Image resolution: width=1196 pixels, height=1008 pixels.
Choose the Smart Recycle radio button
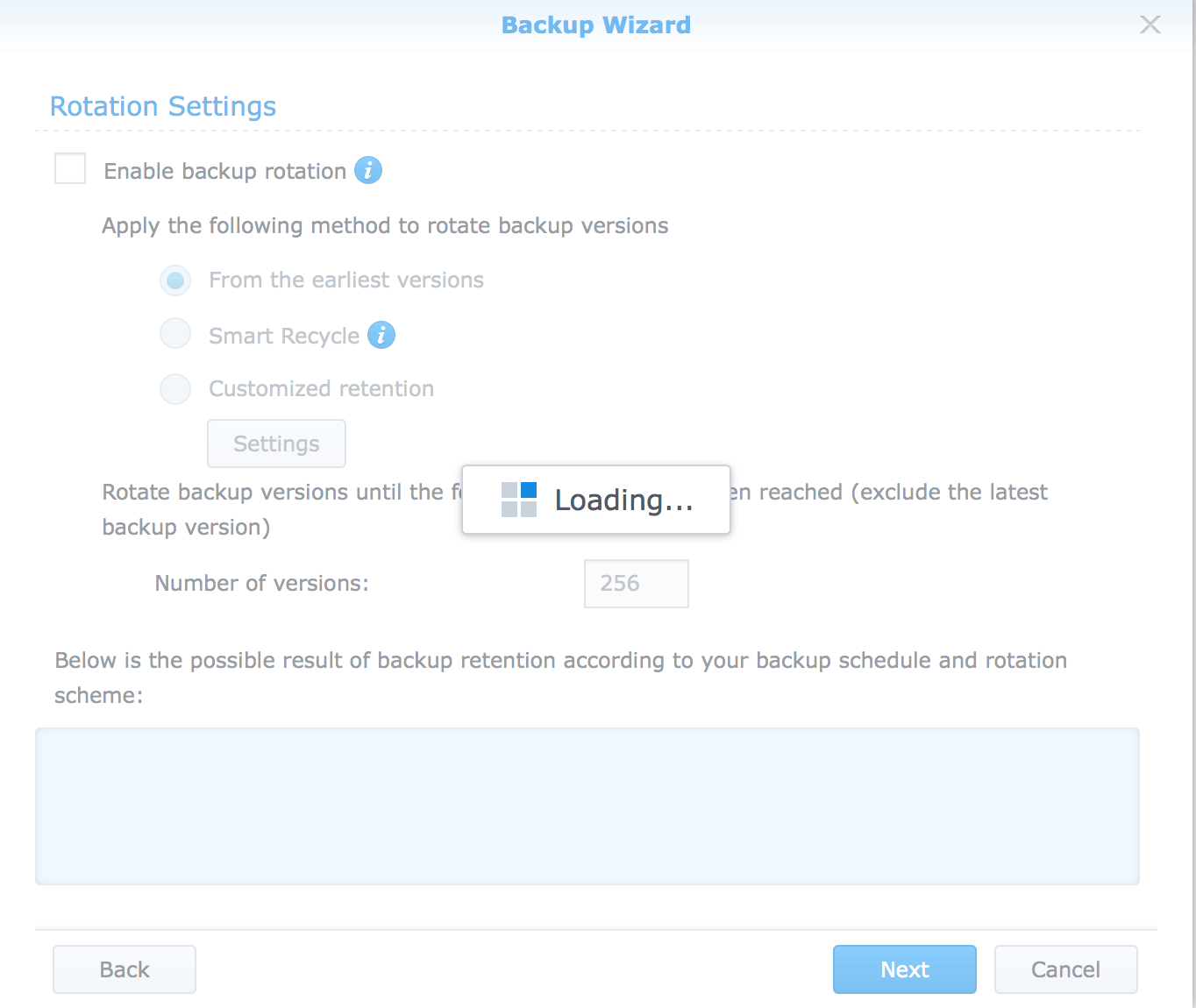(x=175, y=334)
